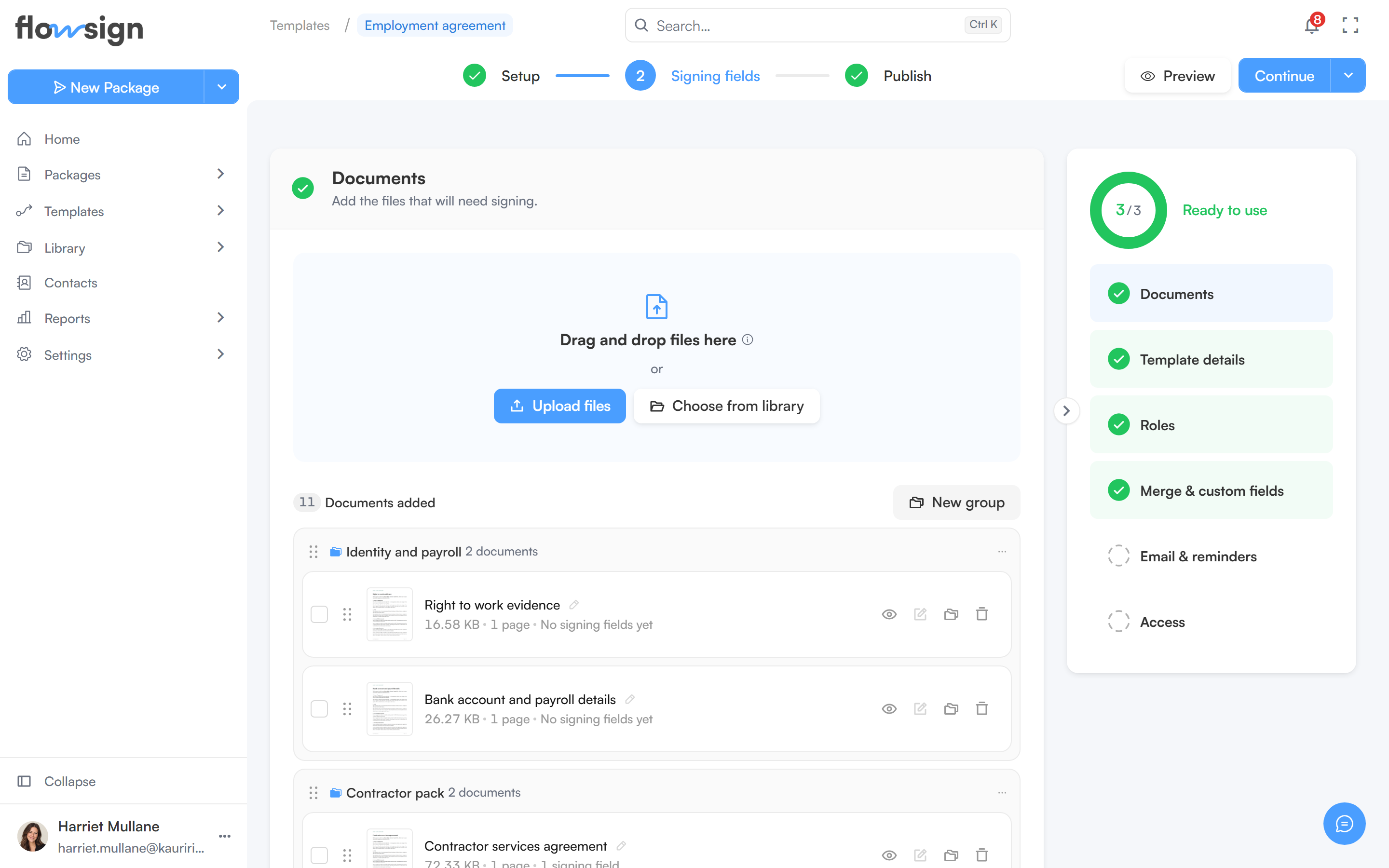The height and width of the screenshot is (868, 1389).
Task: Select Right to work evidence checkbox
Action: [x=319, y=614]
